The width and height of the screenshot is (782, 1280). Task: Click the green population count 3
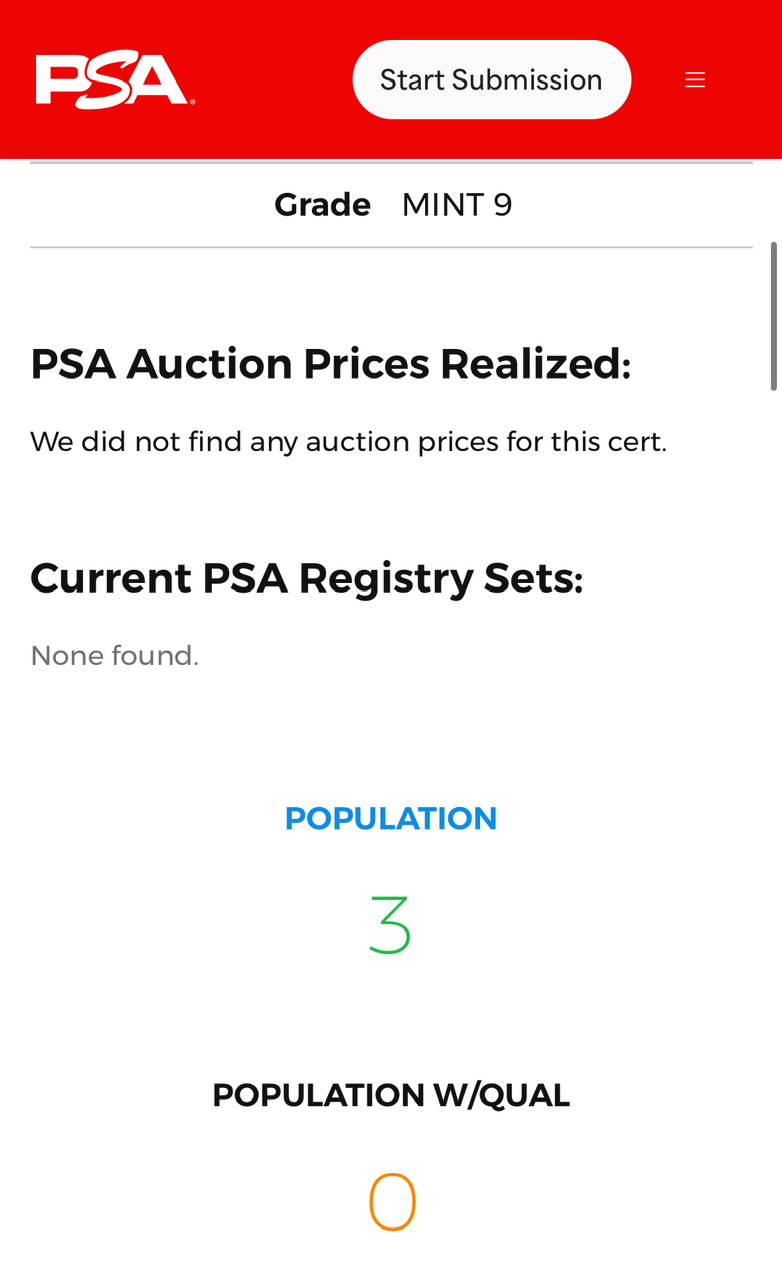point(390,925)
